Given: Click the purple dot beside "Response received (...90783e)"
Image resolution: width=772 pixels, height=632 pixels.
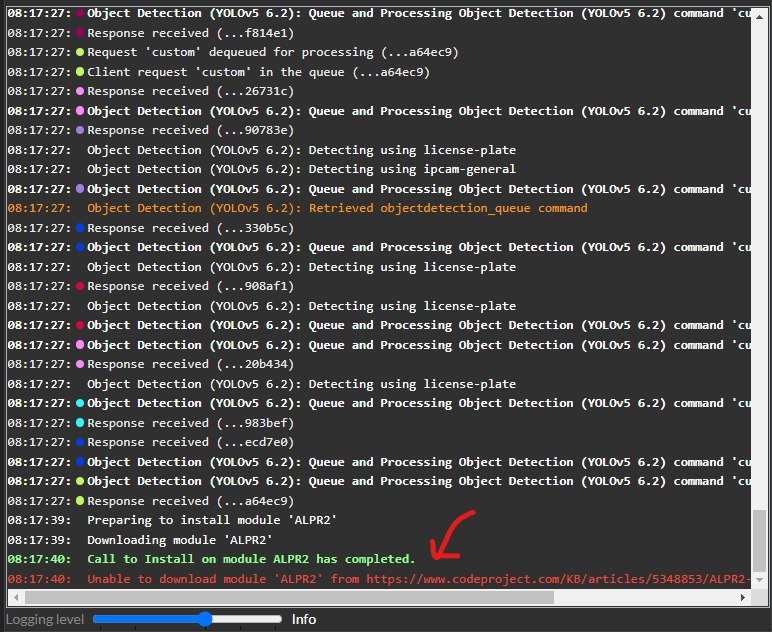Looking at the screenshot, I should point(80,130).
